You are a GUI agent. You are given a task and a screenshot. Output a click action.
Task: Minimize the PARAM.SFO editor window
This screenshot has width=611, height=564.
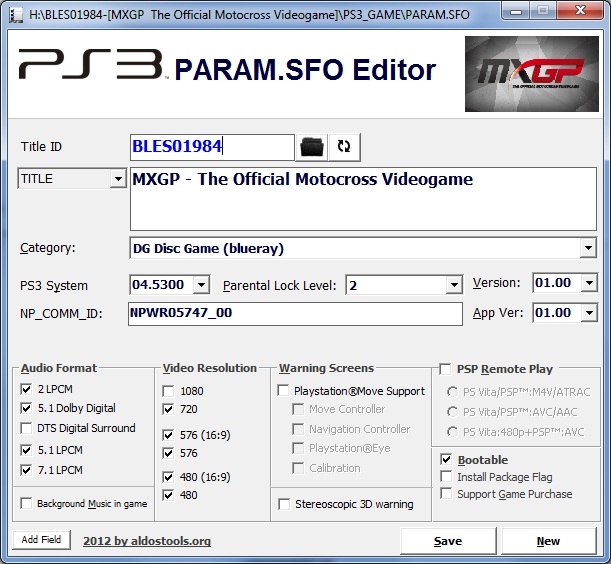tap(516, 11)
